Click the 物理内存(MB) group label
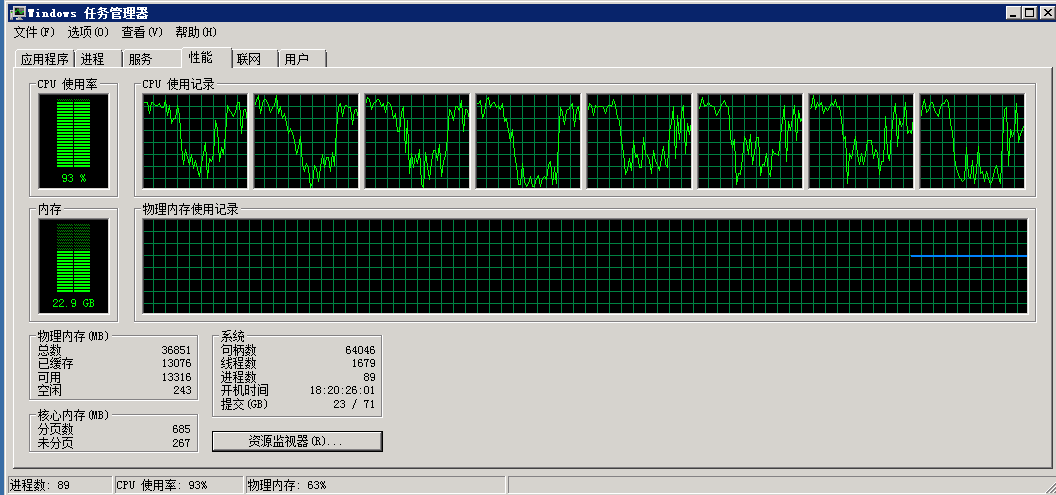The image size is (1056, 495). tap(73, 336)
